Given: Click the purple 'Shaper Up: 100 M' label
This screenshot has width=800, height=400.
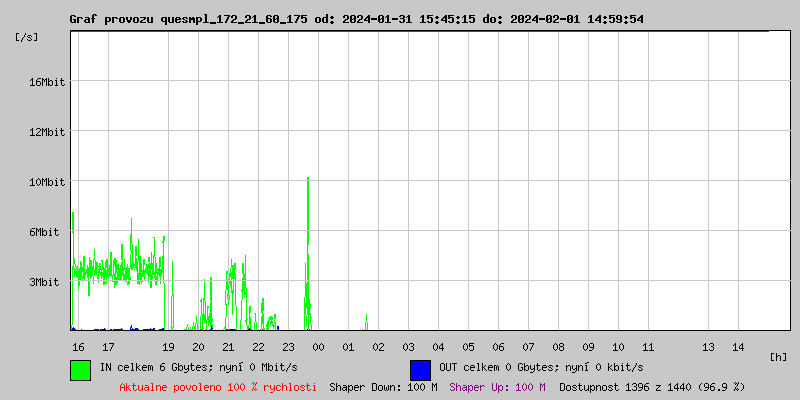Looking at the screenshot, I should [x=497, y=386].
